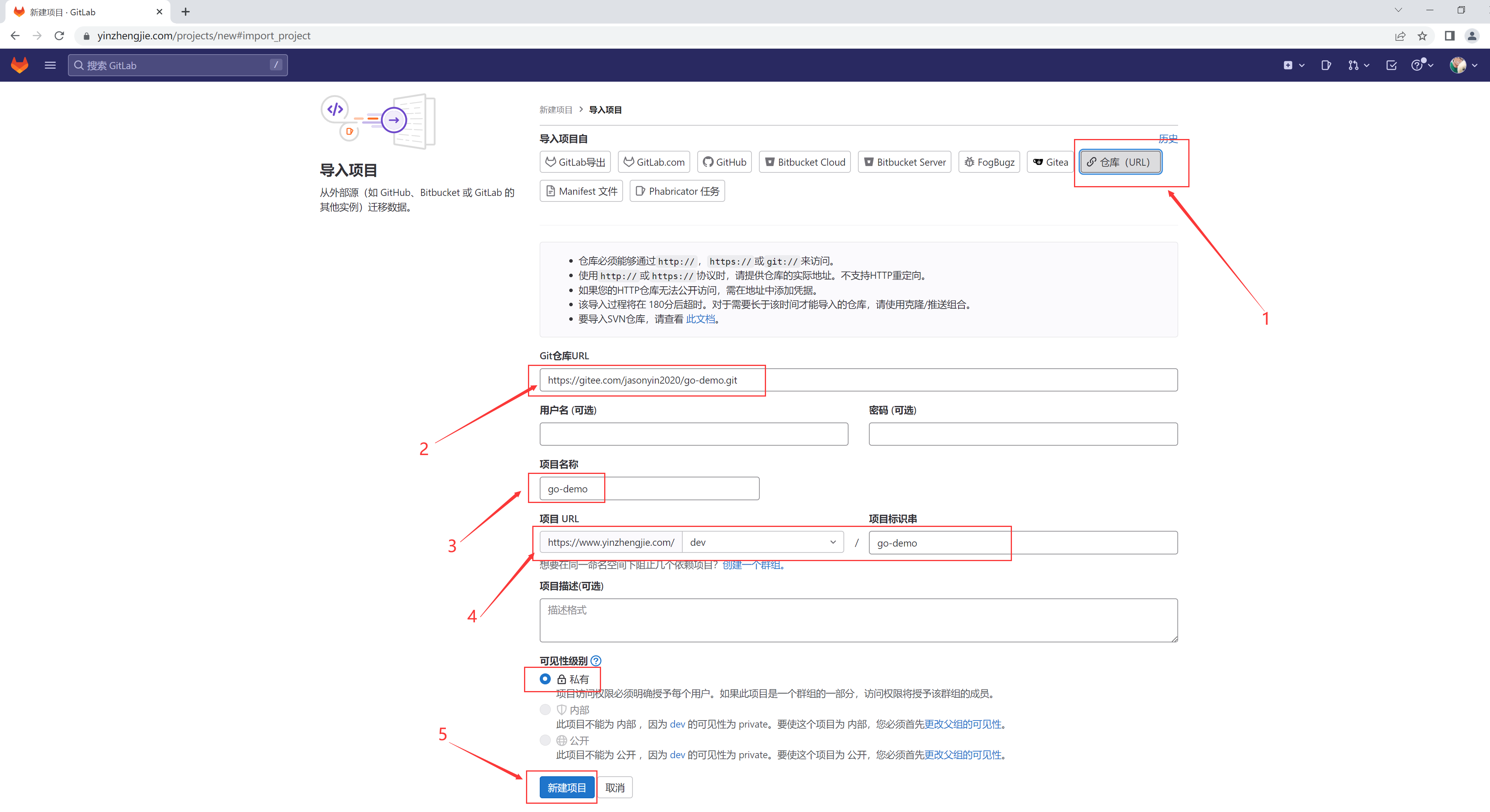1490x812 pixels.
Task: Select the Private visibility radio button
Action: coord(545,679)
